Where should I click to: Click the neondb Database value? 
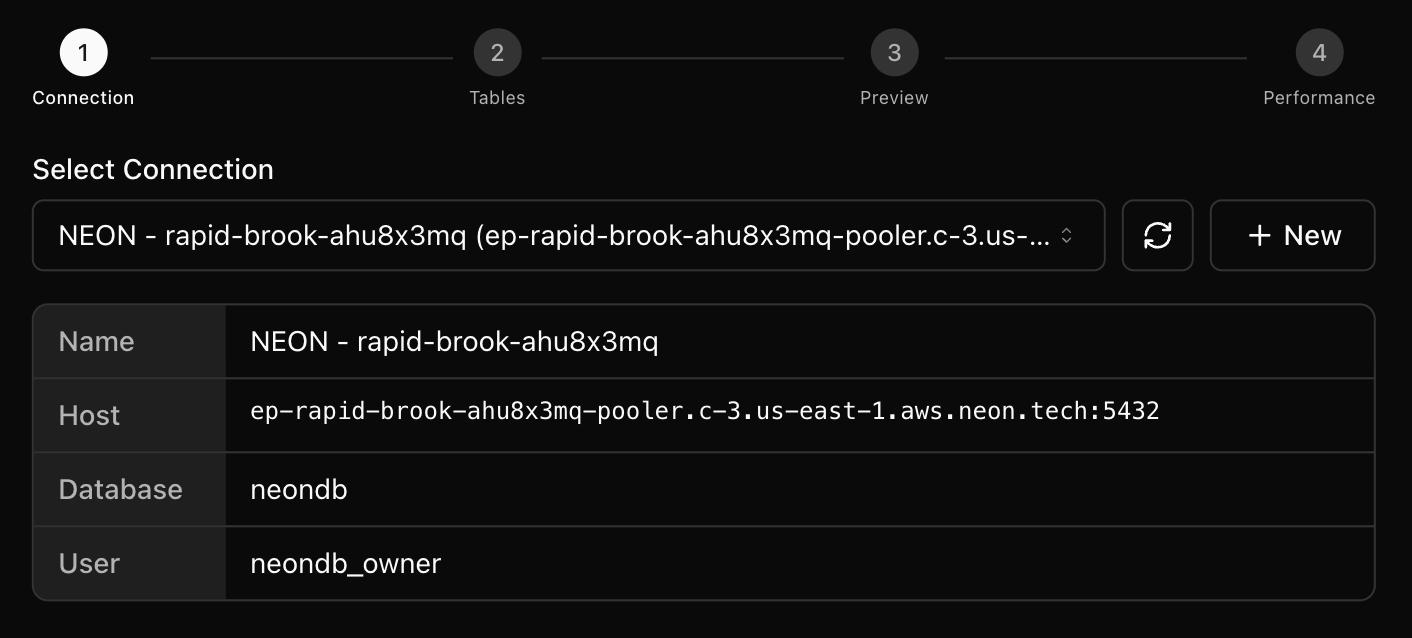[x=299, y=489]
